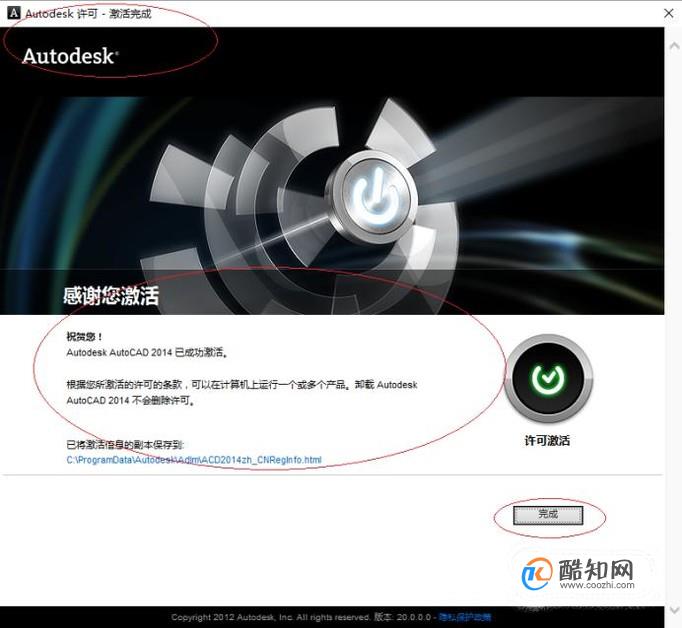The image size is (682, 628).
Task: Click the scroll down arrow on scrollbar
Action: (674, 610)
